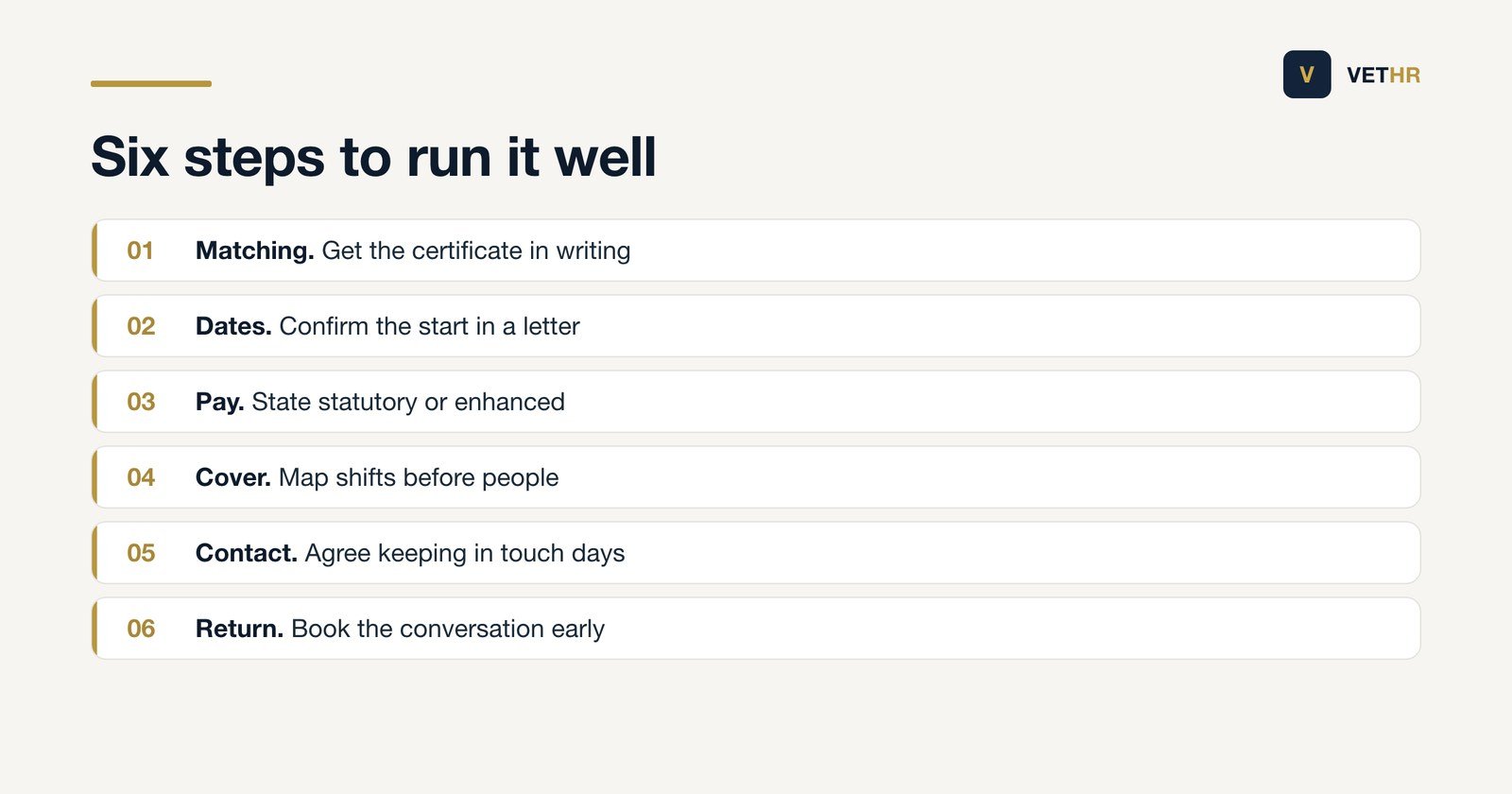Select the Dates step card
The height and width of the screenshot is (794, 1512).
pos(756,326)
